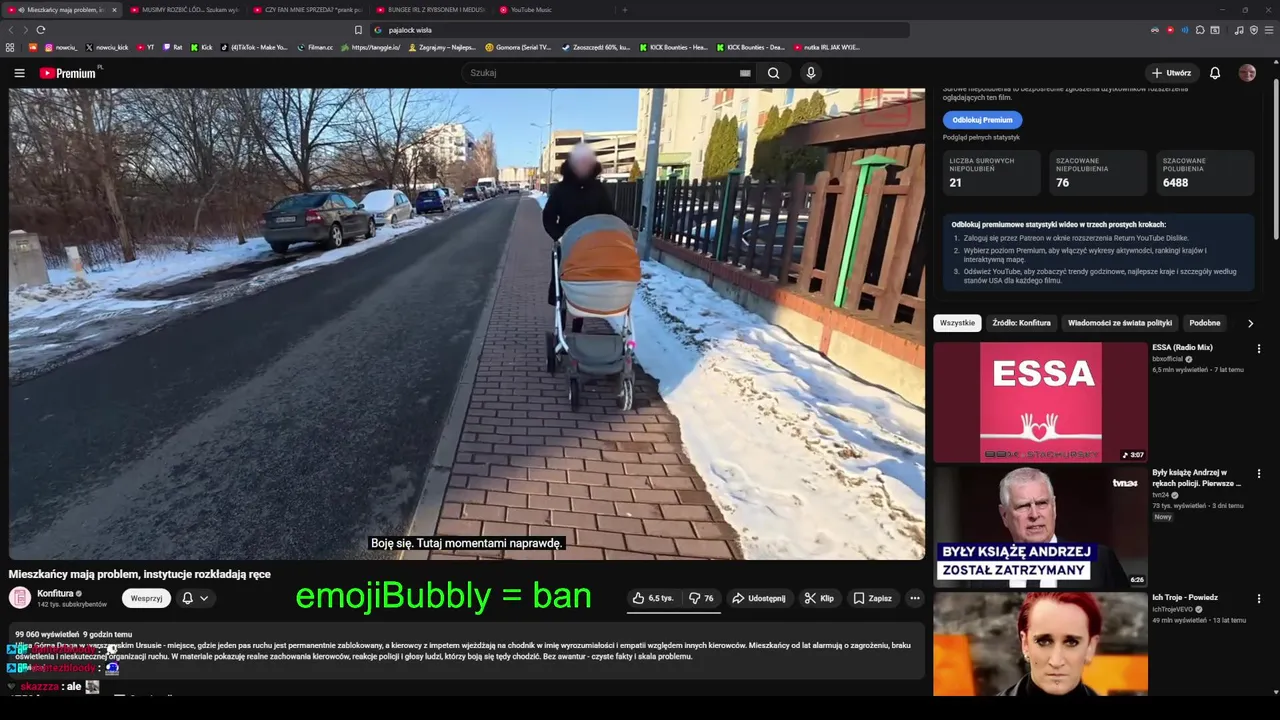Click the main video player area
The height and width of the screenshot is (720, 1280).
(x=466, y=324)
